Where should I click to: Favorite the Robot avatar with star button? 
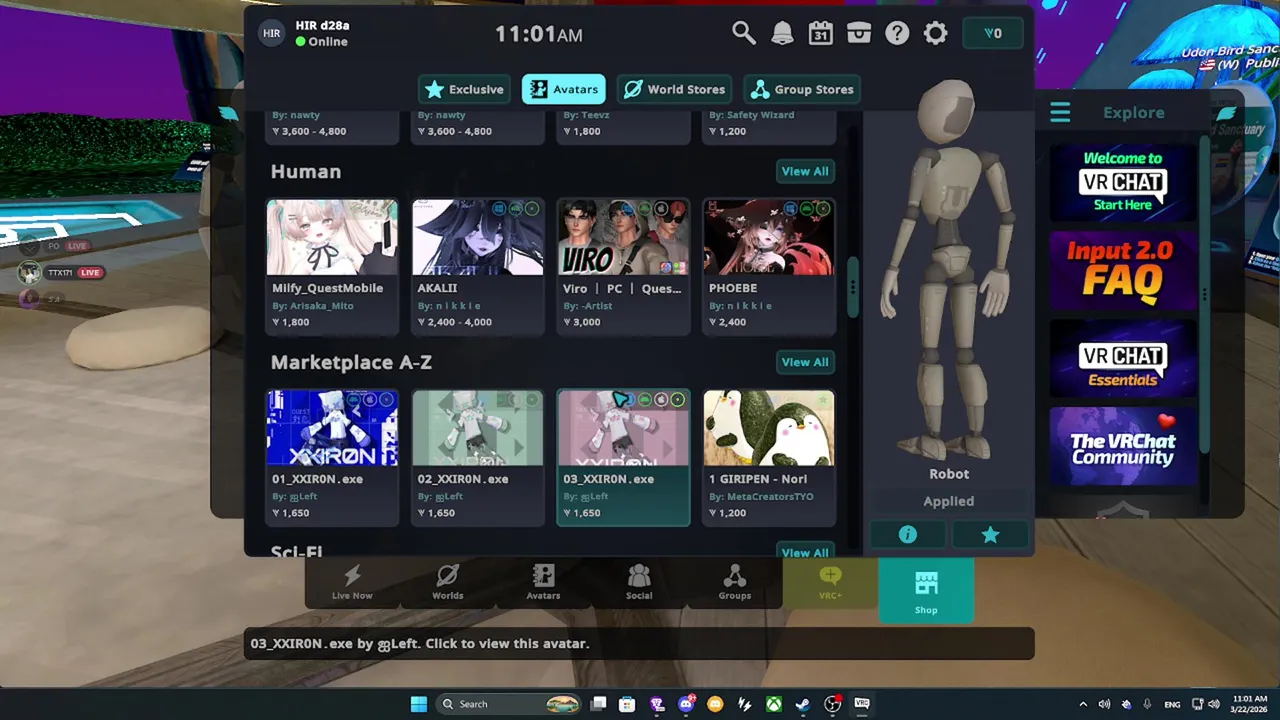[990, 535]
